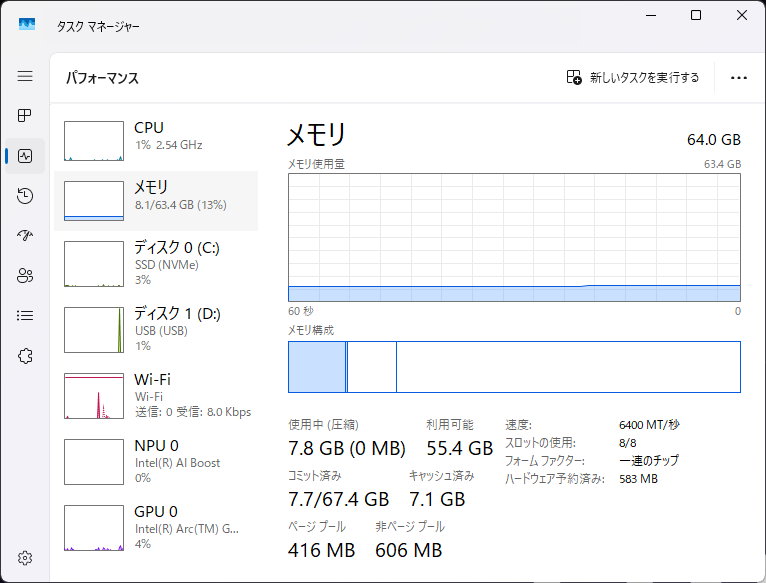766x583 pixels.
Task: Click the GPU 0 mini graph thumbnail
Action: [x=94, y=528]
